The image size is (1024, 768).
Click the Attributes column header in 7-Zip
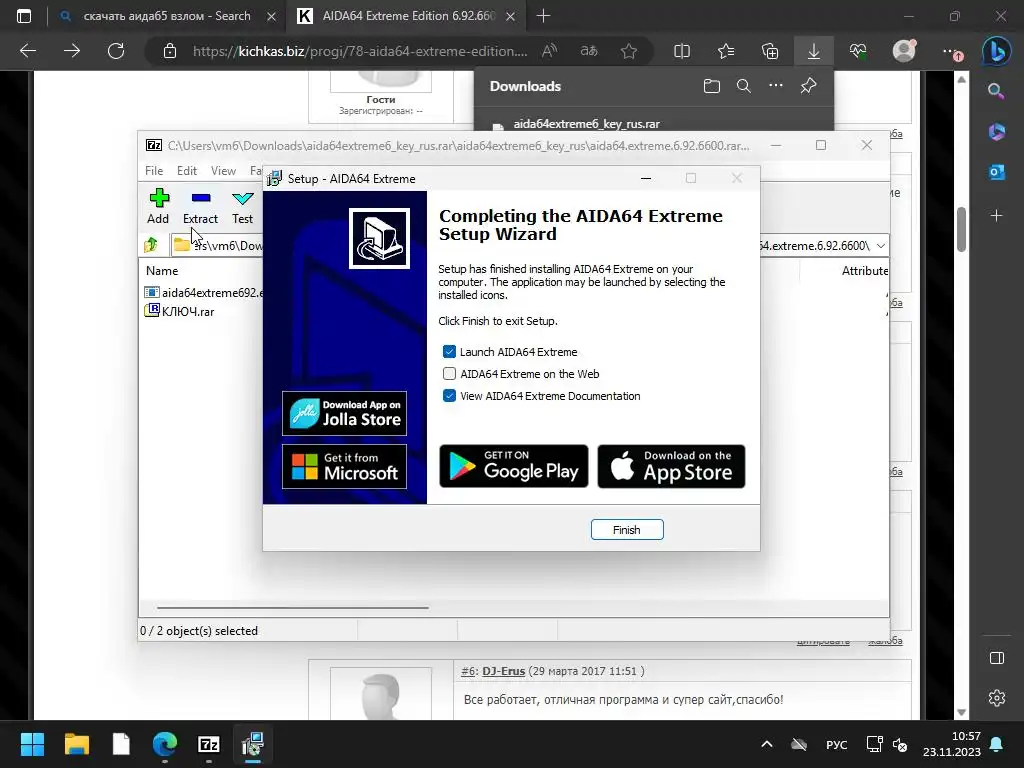[x=865, y=270]
